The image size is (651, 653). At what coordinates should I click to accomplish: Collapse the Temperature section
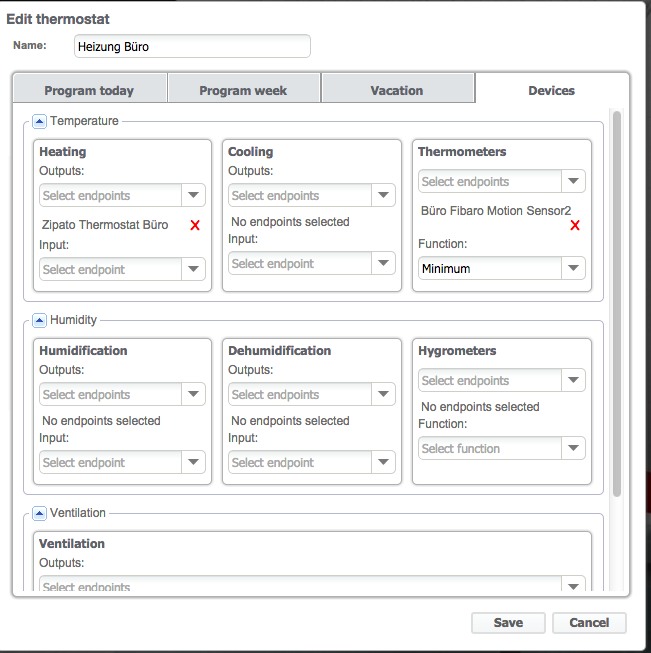point(39,121)
